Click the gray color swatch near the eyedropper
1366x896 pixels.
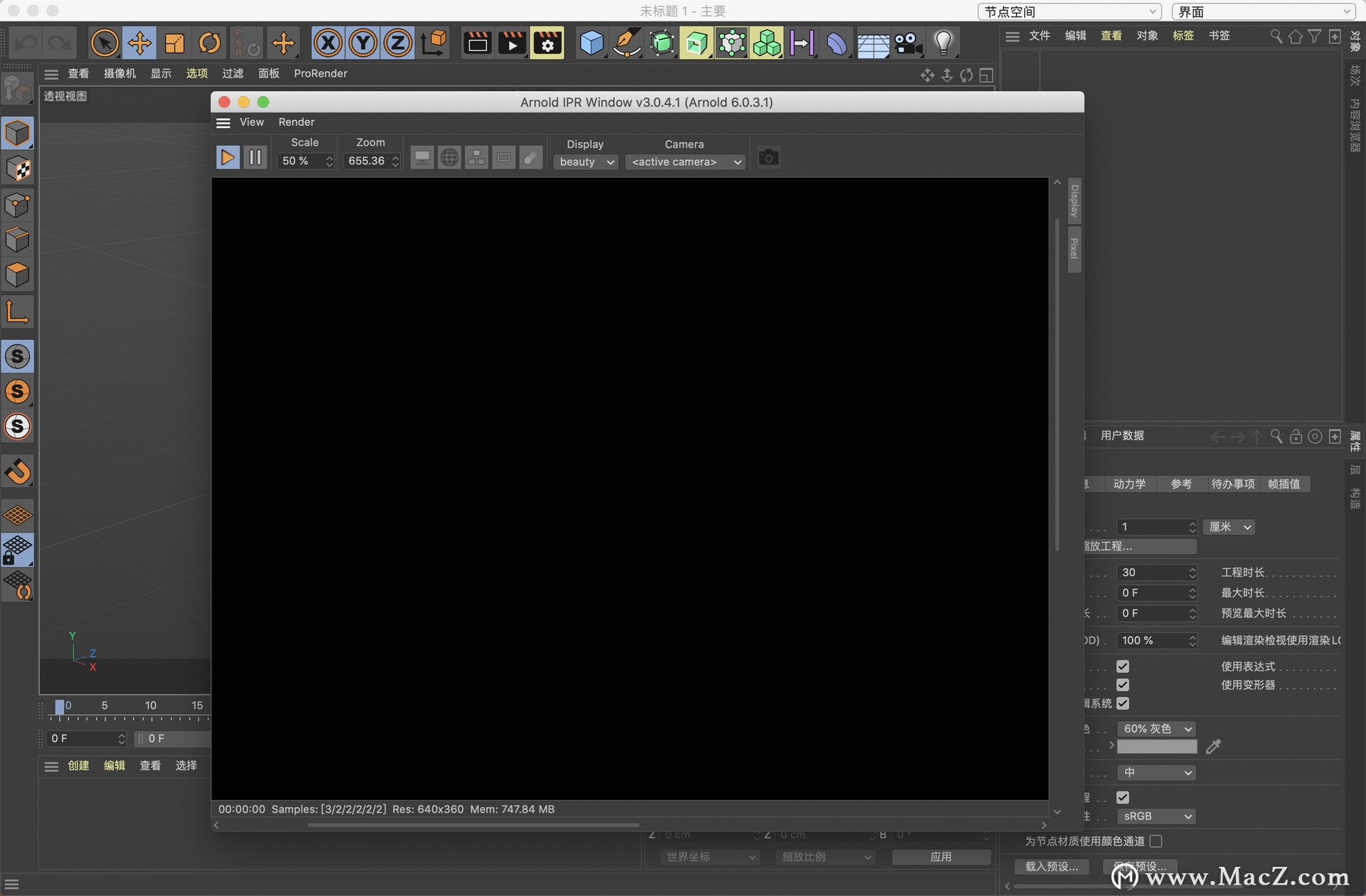click(x=1156, y=746)
